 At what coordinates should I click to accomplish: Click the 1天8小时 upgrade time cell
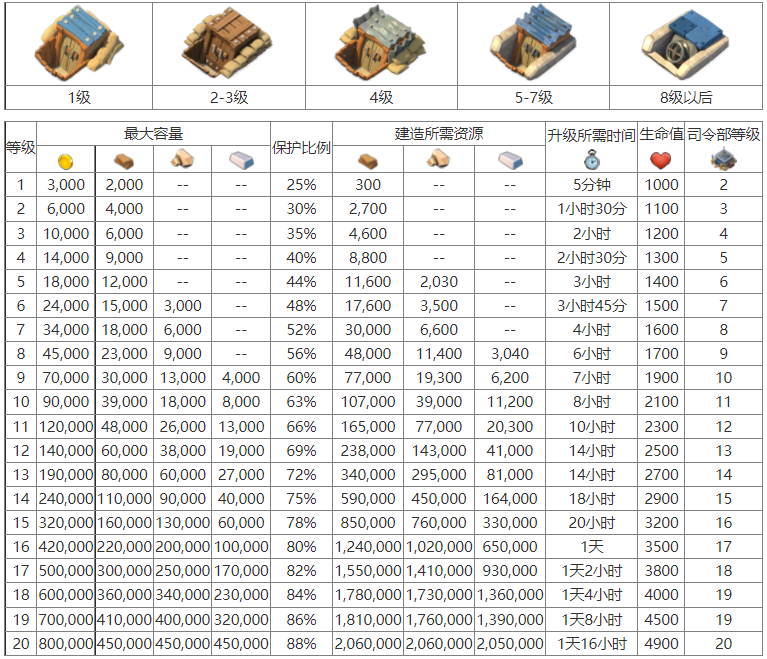(591, 620)
